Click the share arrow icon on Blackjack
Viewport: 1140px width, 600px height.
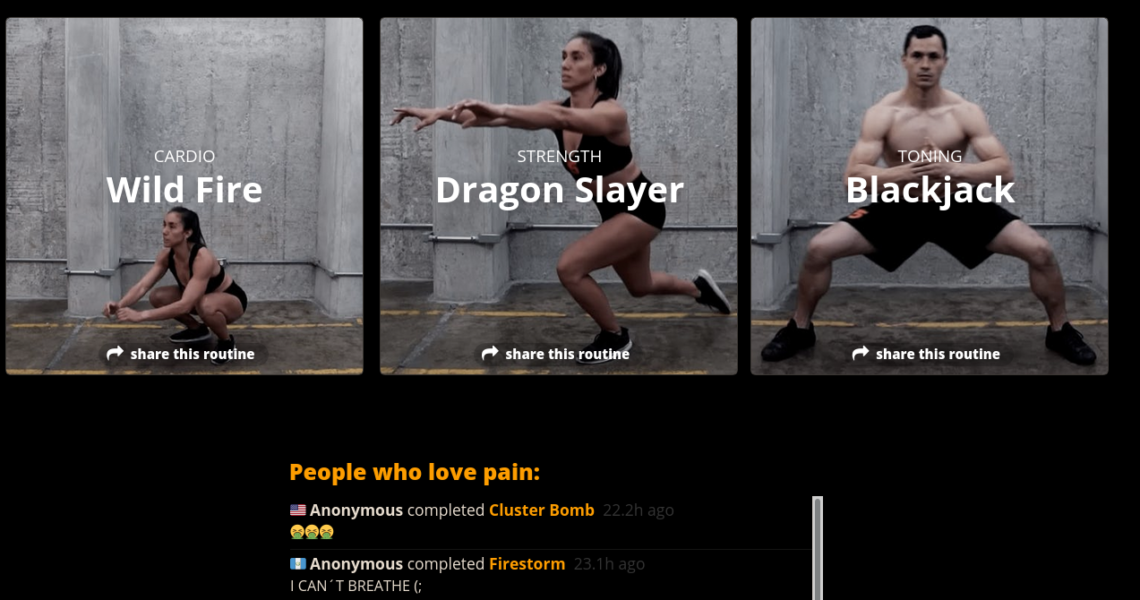pyautogui.click(x=861, y=353)
